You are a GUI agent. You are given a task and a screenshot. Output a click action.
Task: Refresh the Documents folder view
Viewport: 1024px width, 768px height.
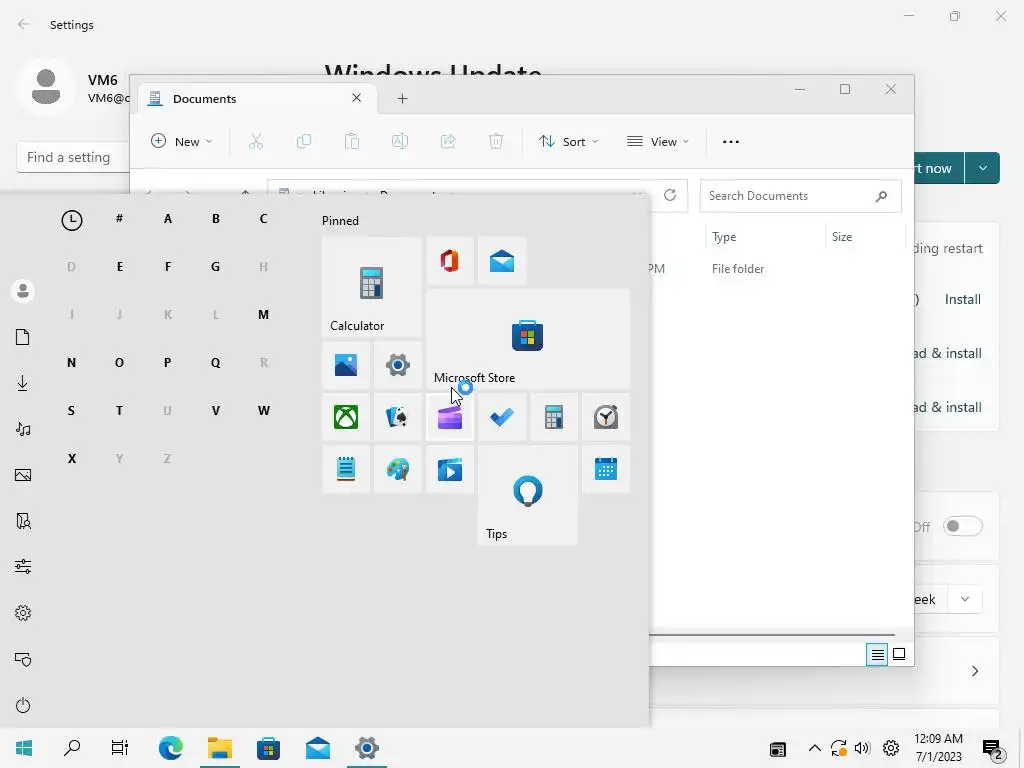click(x=670, y=195)
